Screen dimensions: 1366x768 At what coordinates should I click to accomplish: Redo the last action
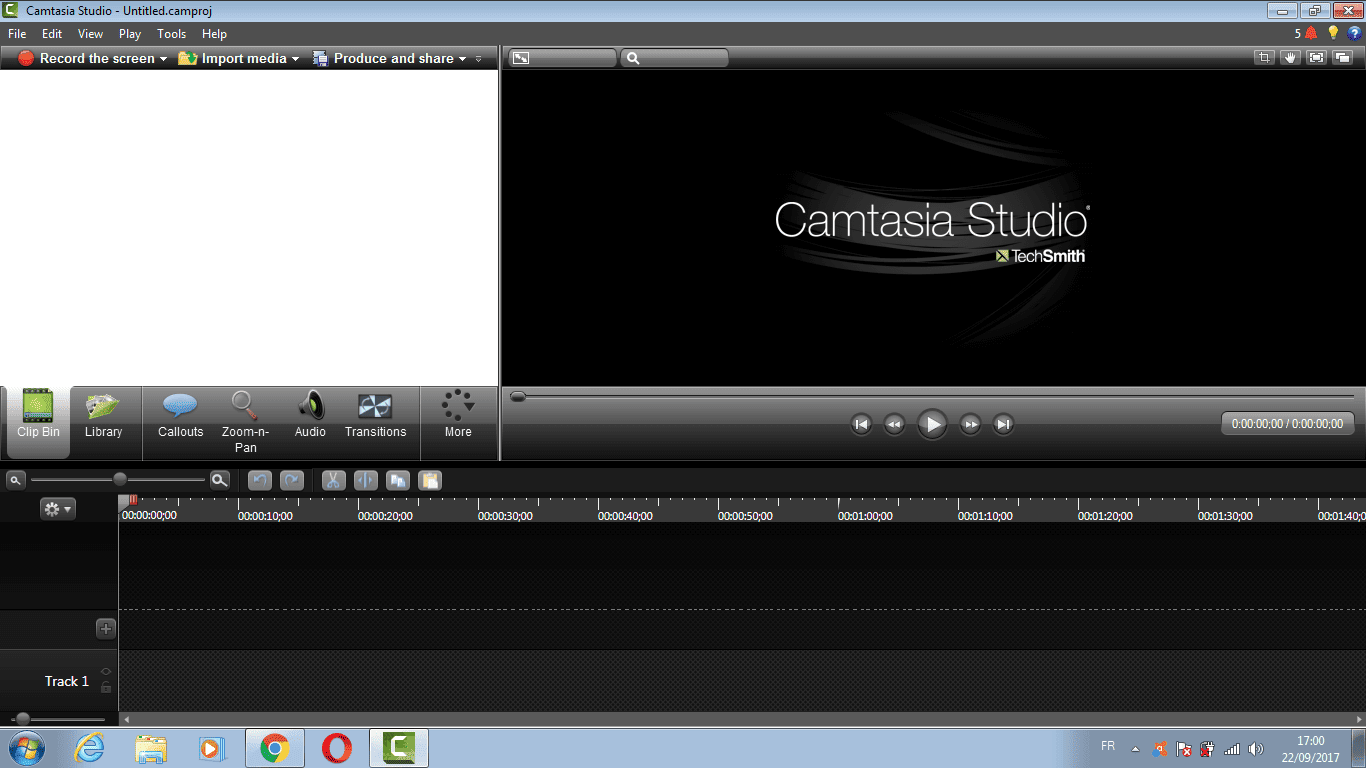tap(292, 481)
